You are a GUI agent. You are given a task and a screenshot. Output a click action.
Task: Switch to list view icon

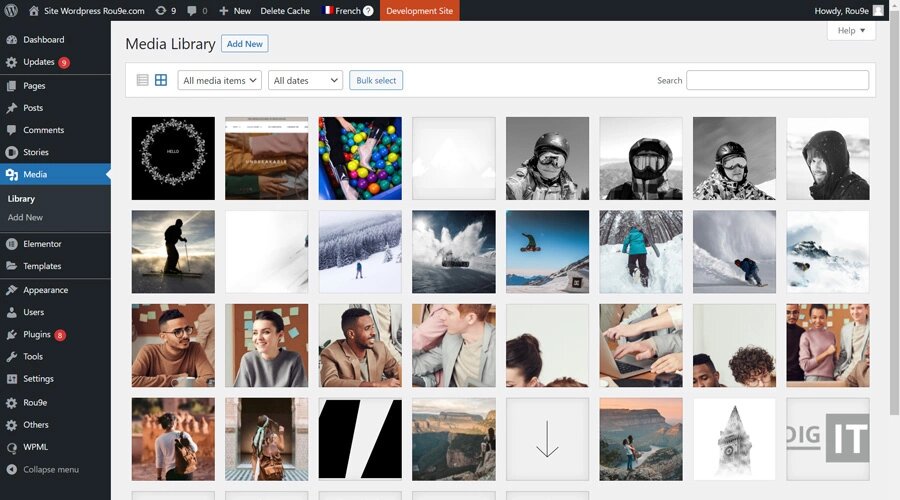[x=142, y=80]
